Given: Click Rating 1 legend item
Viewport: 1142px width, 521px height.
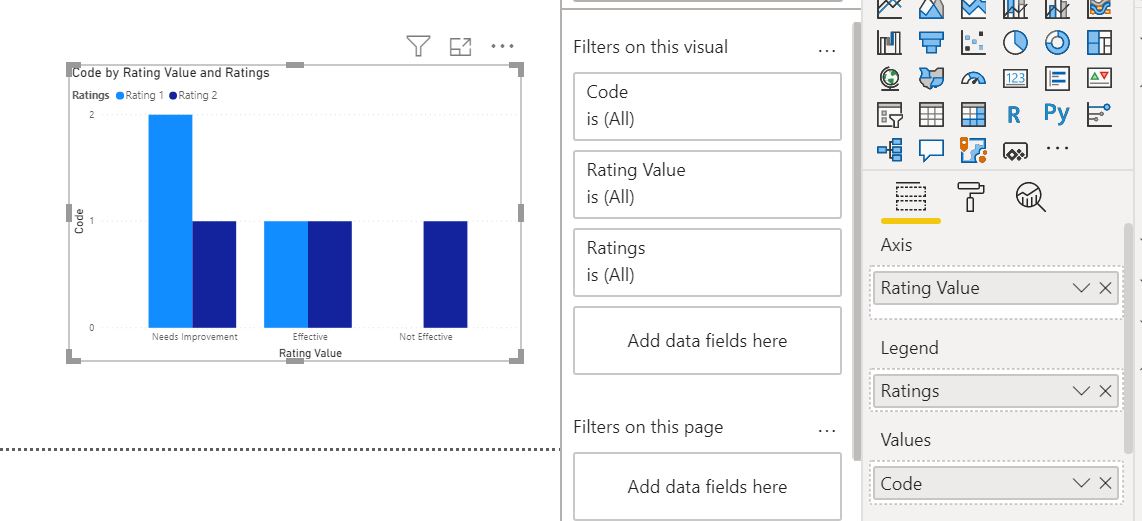Looking at the screenshot, I should [x=140, y=95].
